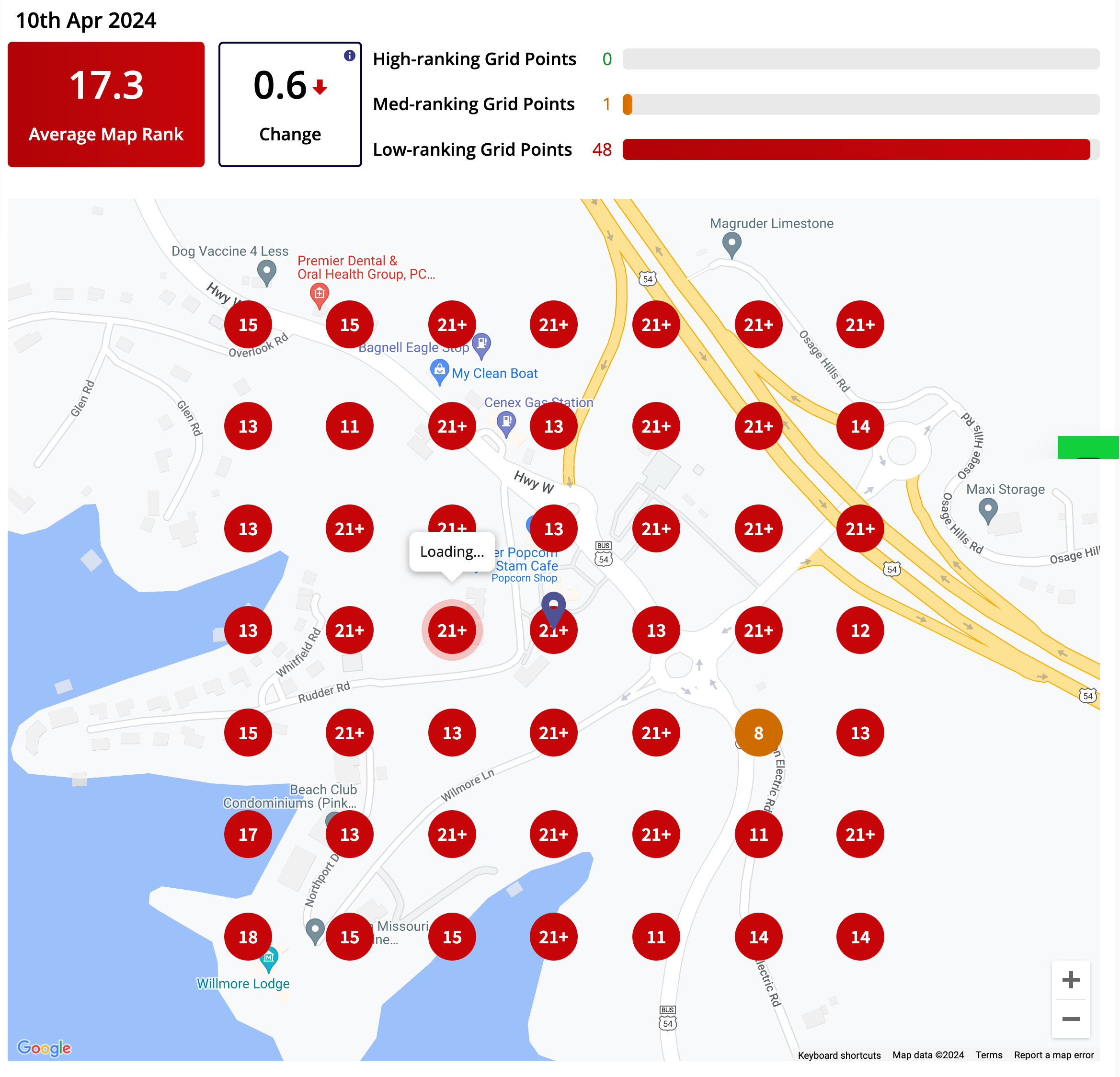
Task: Click the Premier Dental & Oral Health label
Action: [366, 267]
